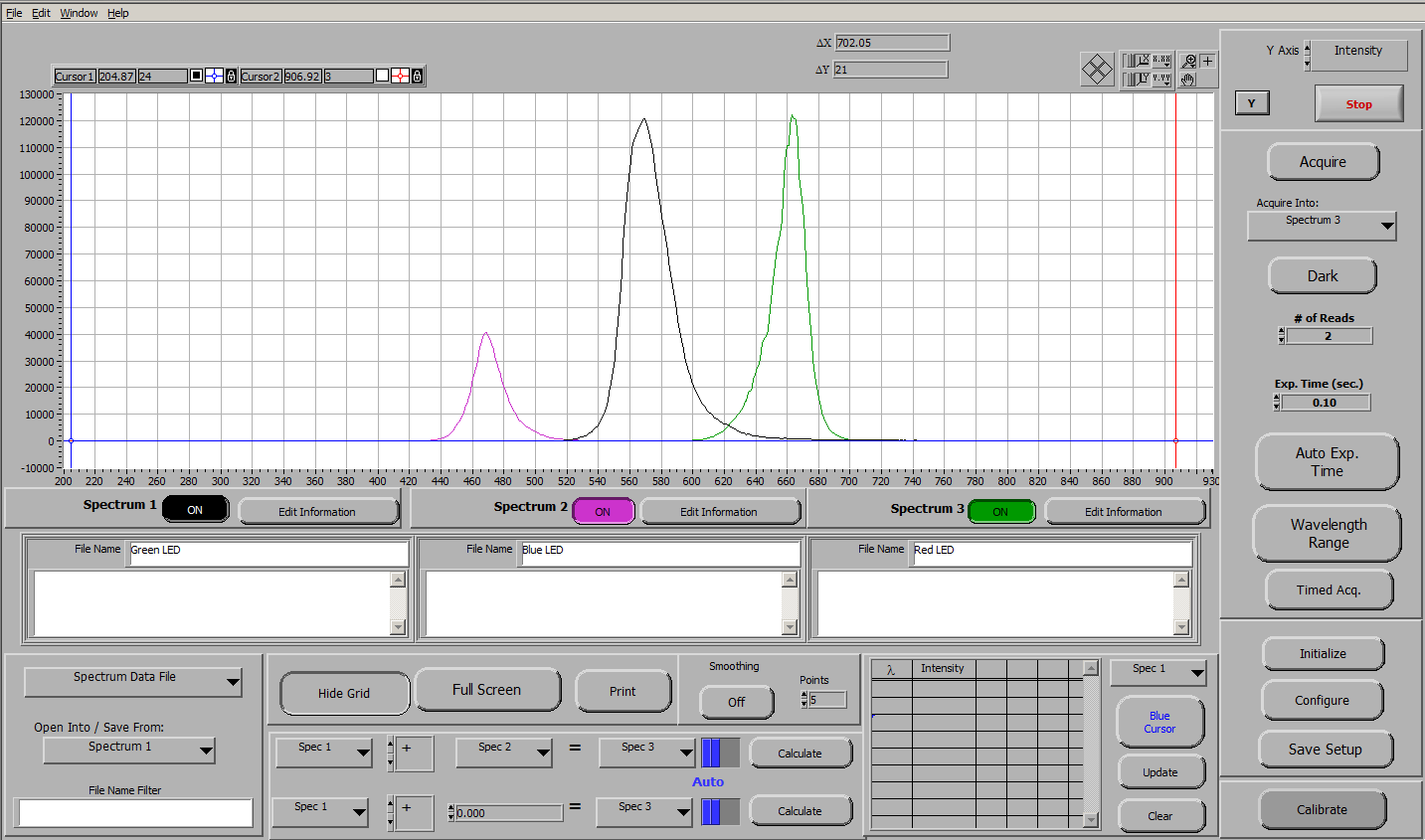This screenshot has width=1425, height=840.
Task: Open the File menu
Action: coord(14,13)
